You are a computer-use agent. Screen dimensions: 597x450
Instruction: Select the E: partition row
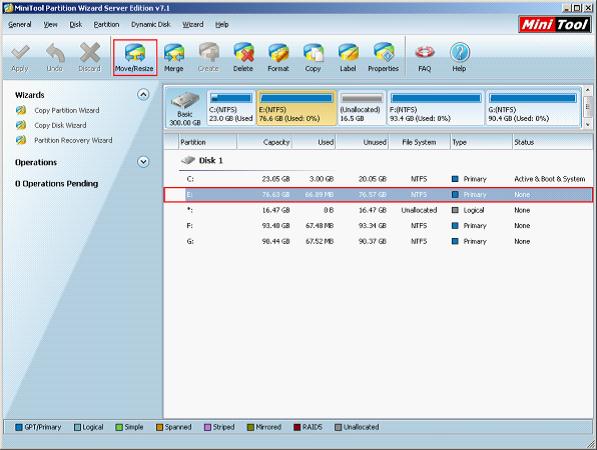tap(378, 195)
